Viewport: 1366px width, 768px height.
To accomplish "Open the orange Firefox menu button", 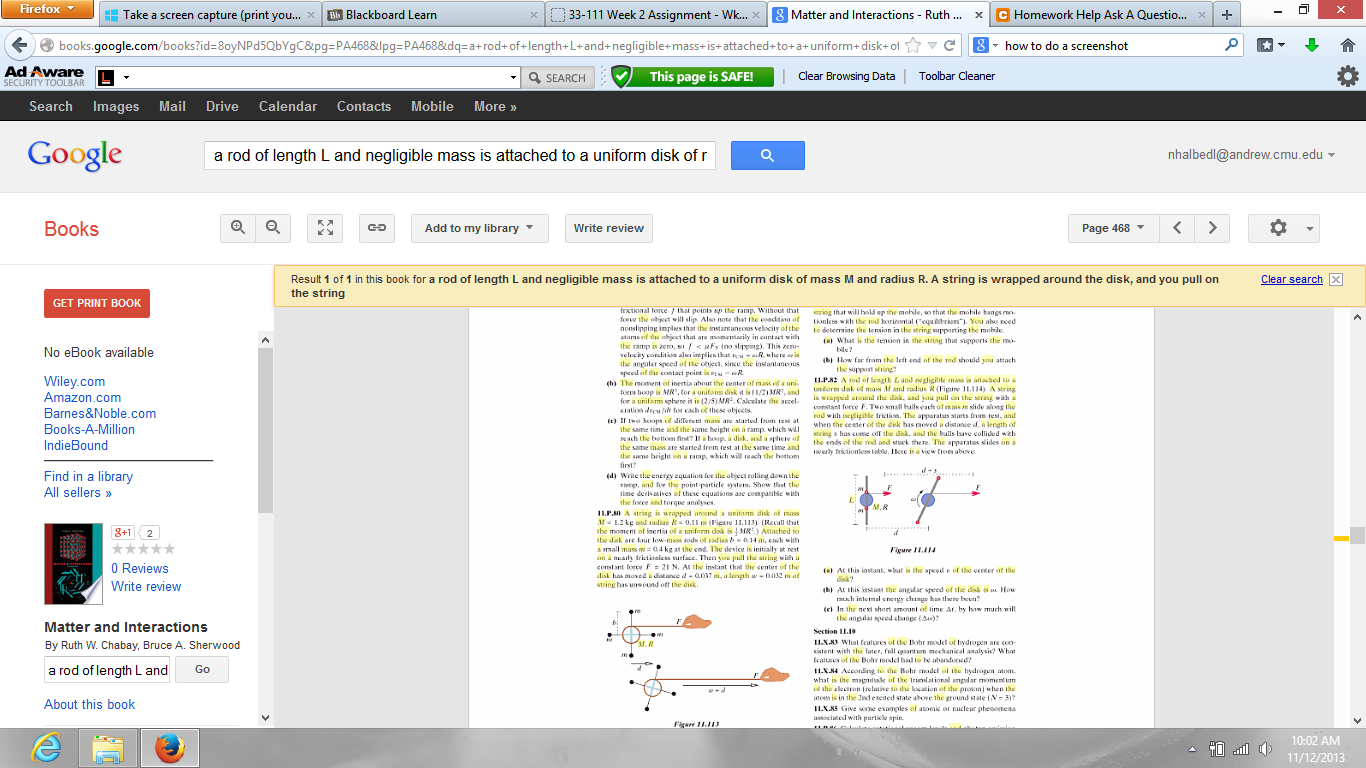I will 48,9.
